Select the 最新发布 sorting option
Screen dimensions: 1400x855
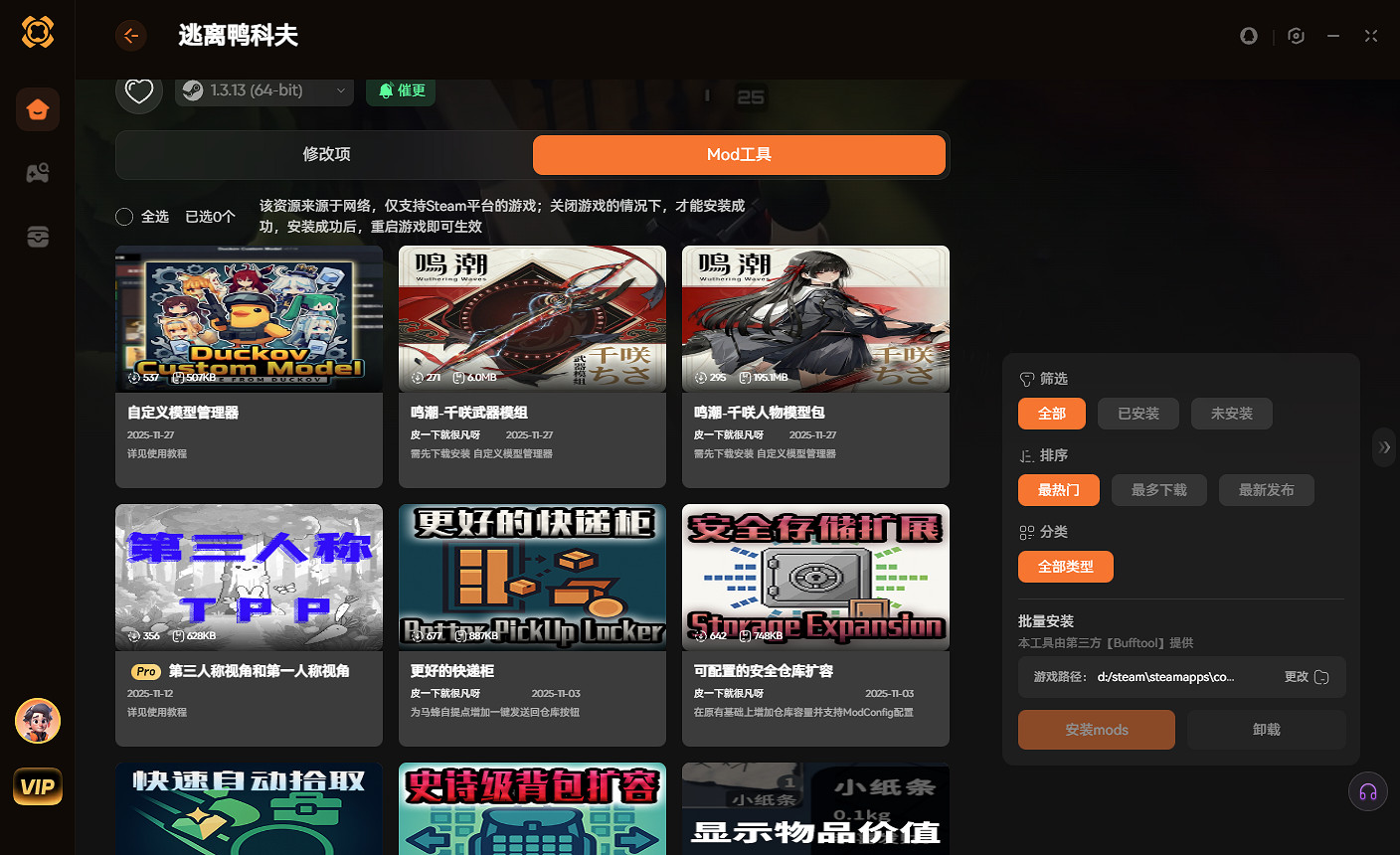(x=1267, y=489)
